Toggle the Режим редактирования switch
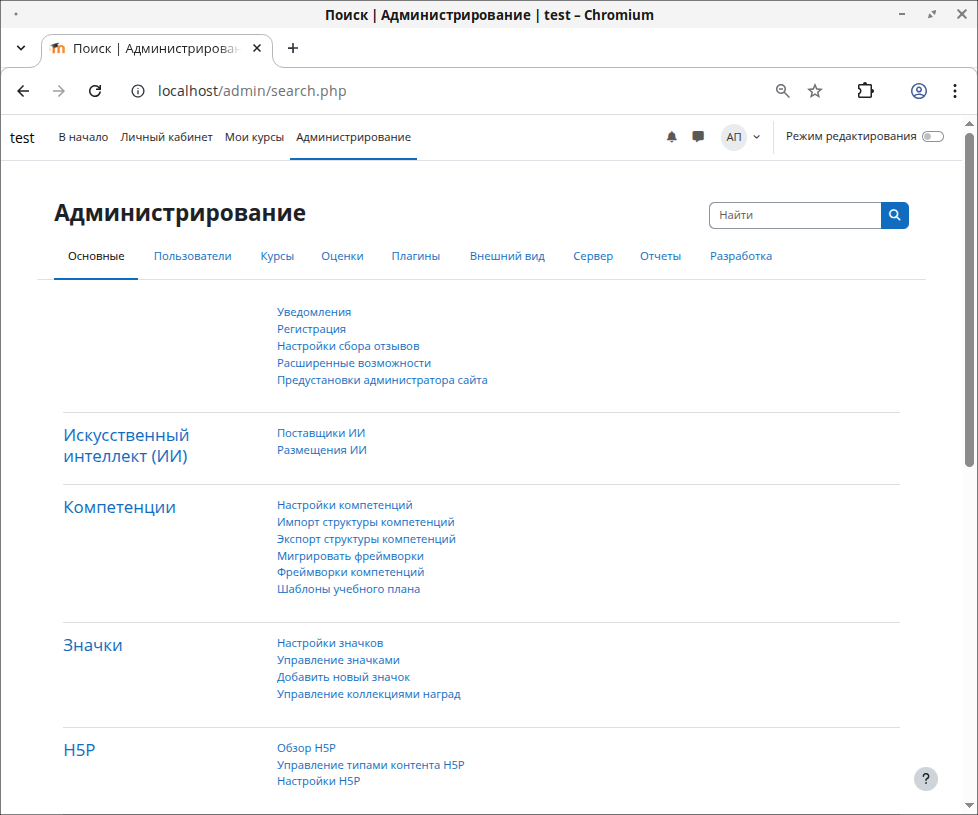Image resolution: width=978 pixels, height=815 pixels. click(x=932, y=137)
